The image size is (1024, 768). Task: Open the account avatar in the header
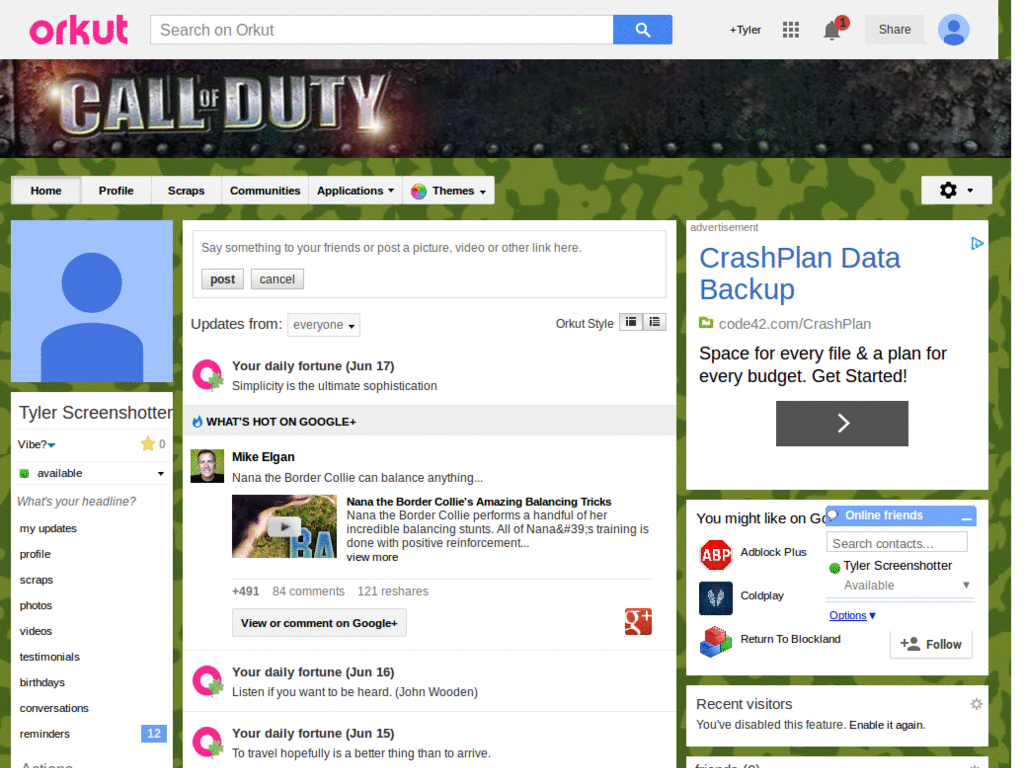point(953,30)
